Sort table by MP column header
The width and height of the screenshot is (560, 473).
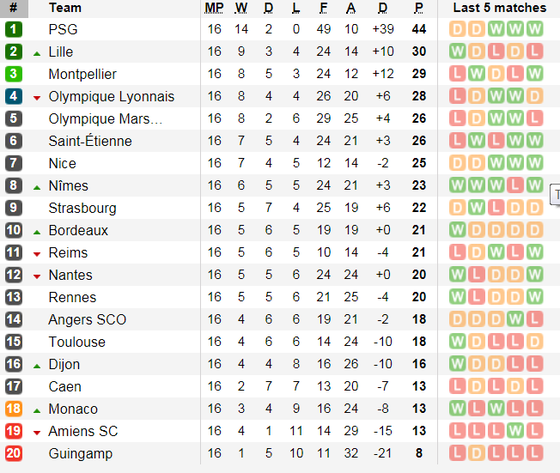coord(214,8)
